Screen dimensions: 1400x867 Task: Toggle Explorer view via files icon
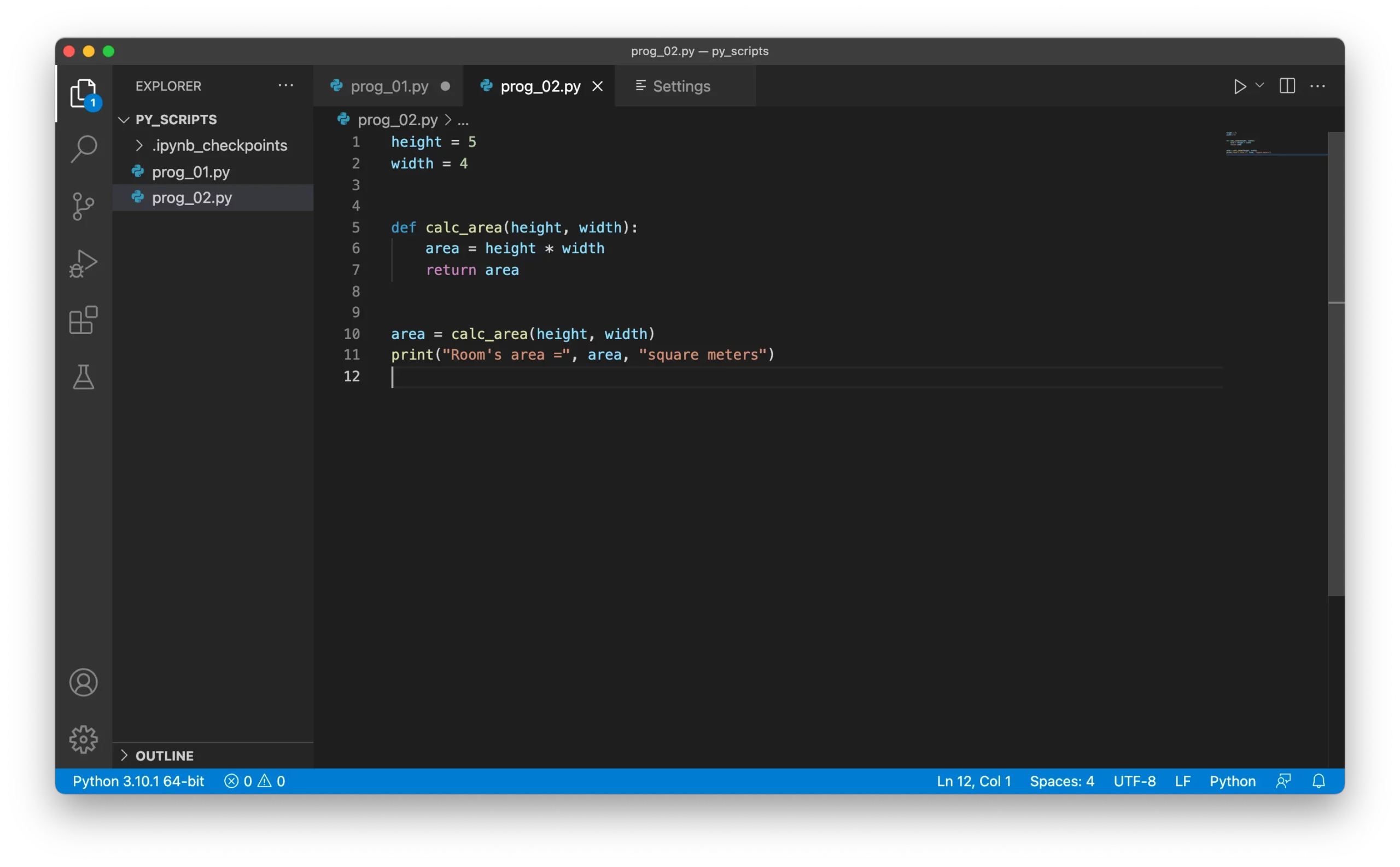click(84, 93)
